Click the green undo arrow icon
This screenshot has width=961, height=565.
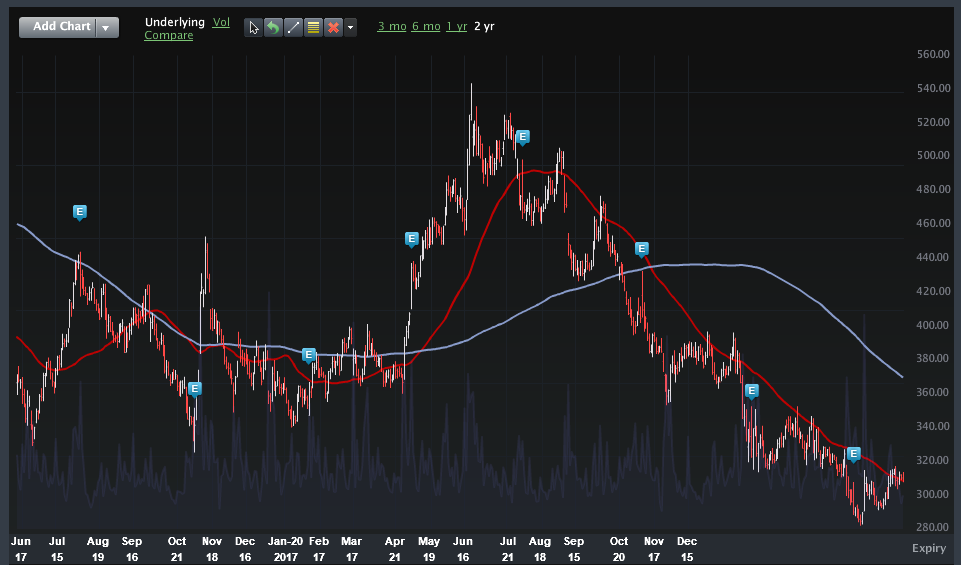pos(273,28)
